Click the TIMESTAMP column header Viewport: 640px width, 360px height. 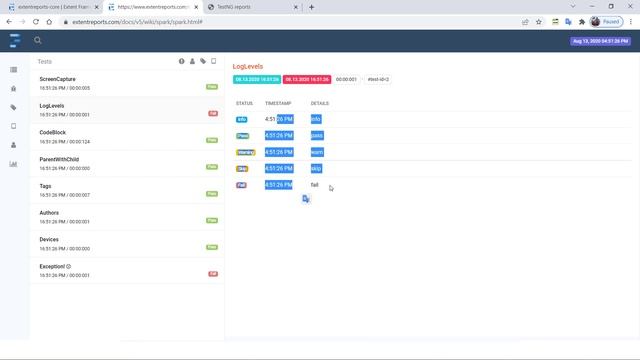click(x=278, y=103)
